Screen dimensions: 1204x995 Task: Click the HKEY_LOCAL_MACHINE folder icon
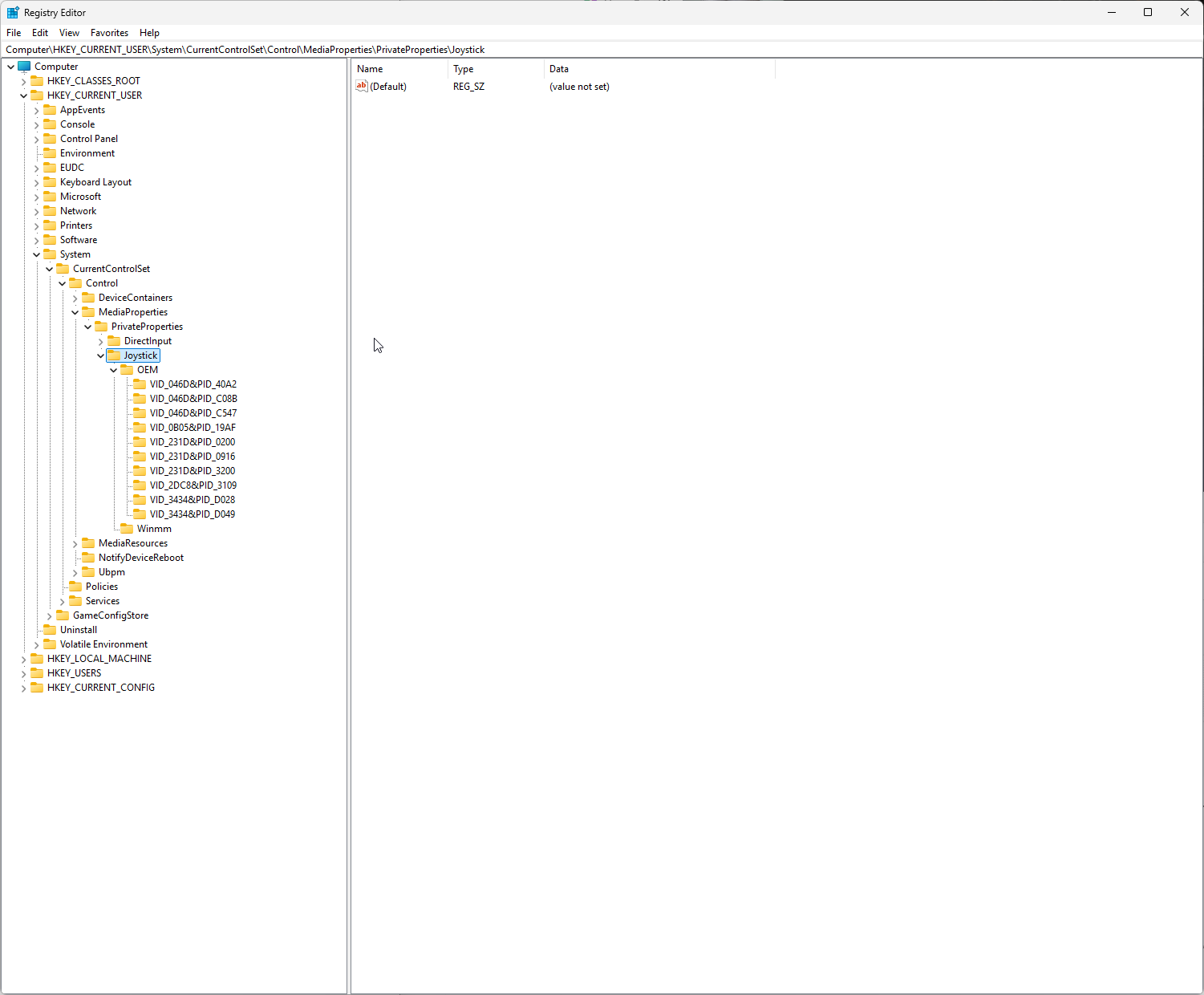coord(37,659)
